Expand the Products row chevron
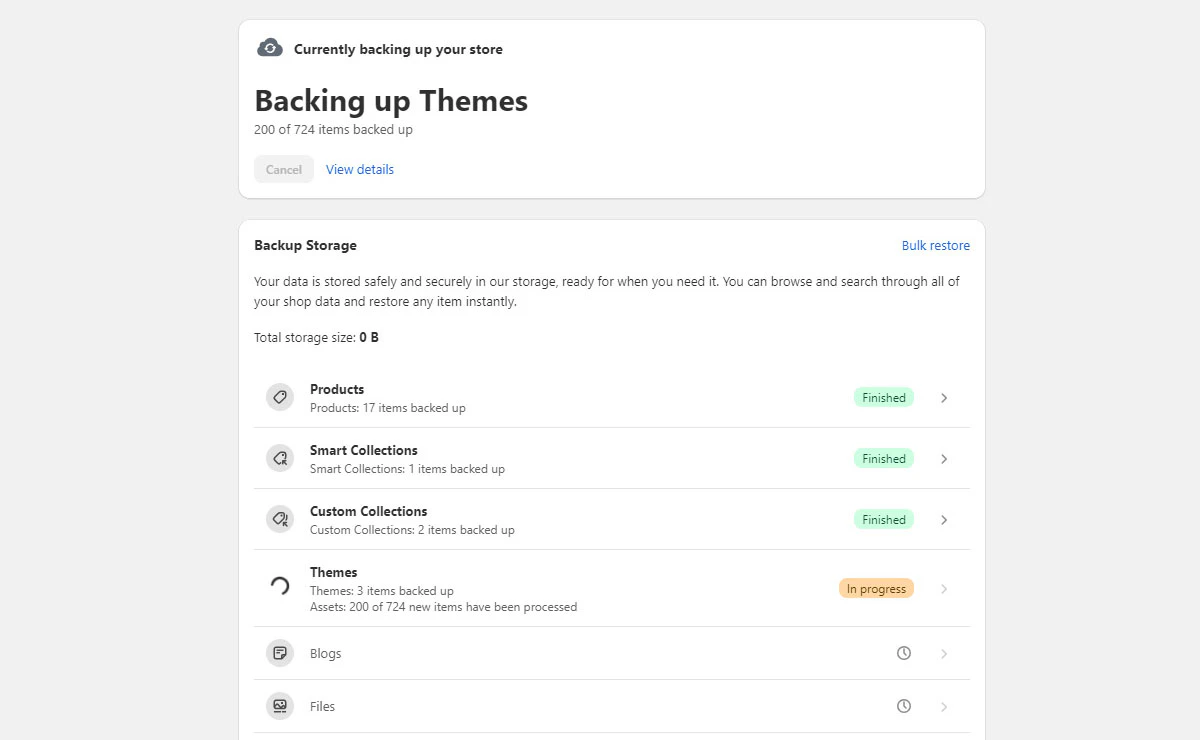The image size is (1200, 740). pyautogui.click(x=944, y=397)
